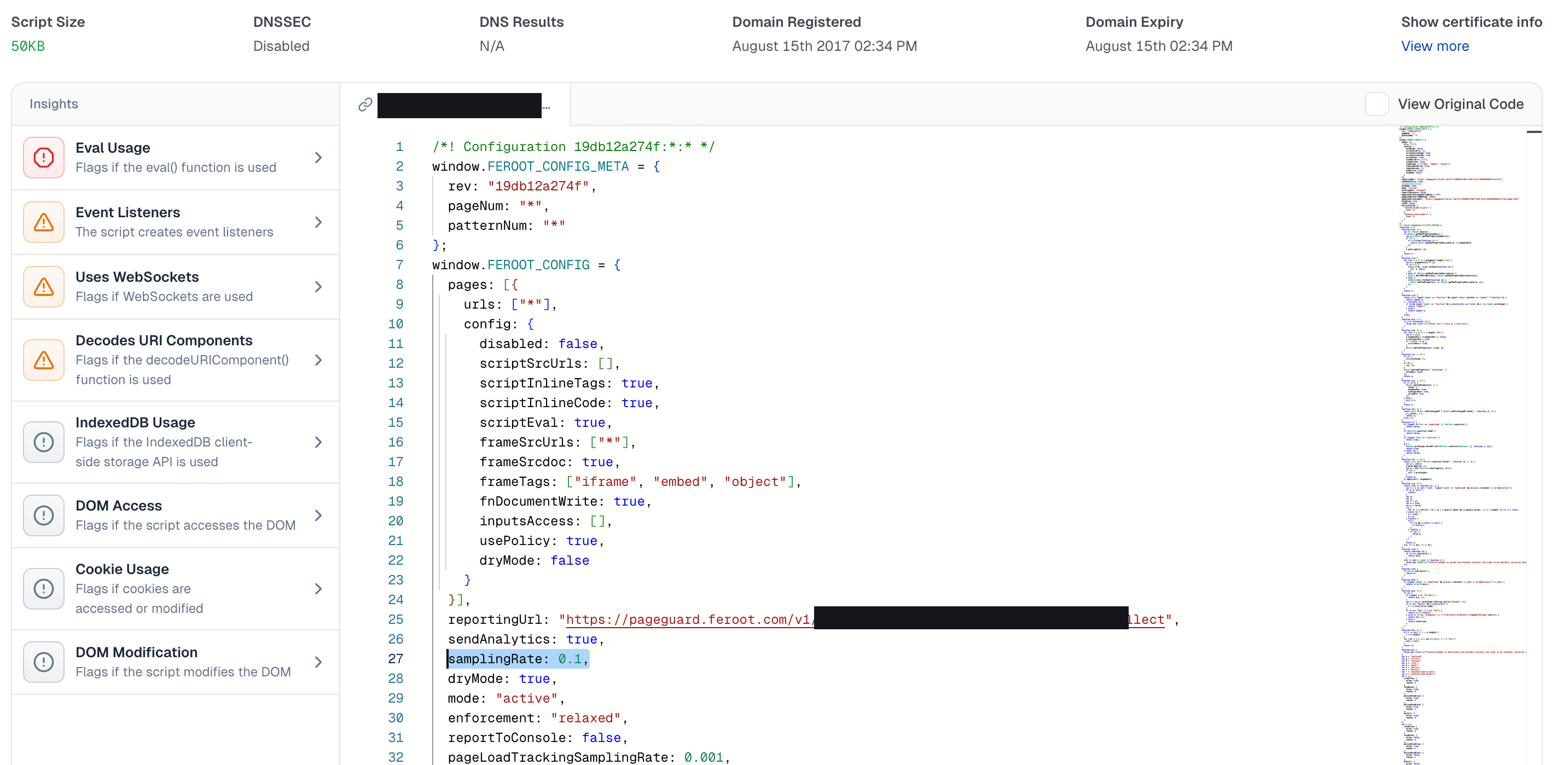
Task: Expand the IndexedDB Usage chevron
Action: pyautogui.click(x=318, y=442)
